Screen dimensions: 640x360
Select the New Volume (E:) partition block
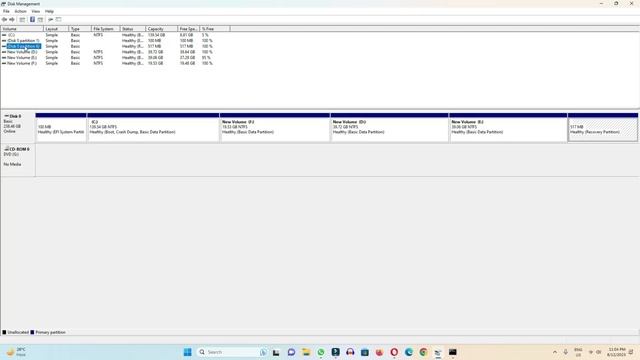click(508, 128)
